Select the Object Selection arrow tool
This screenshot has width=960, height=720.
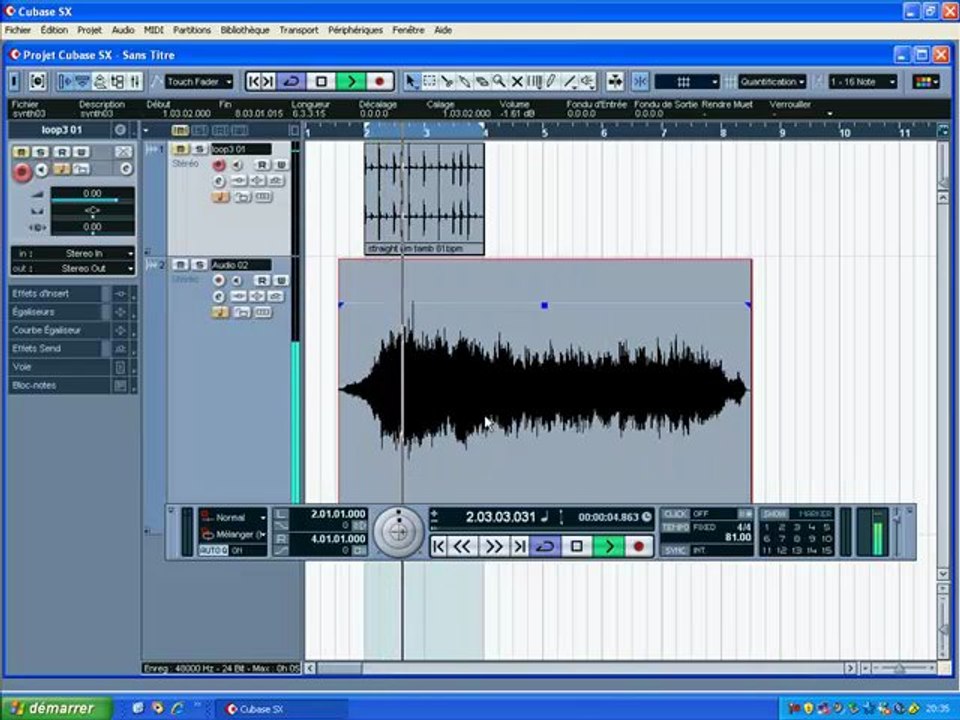(411, 81)
